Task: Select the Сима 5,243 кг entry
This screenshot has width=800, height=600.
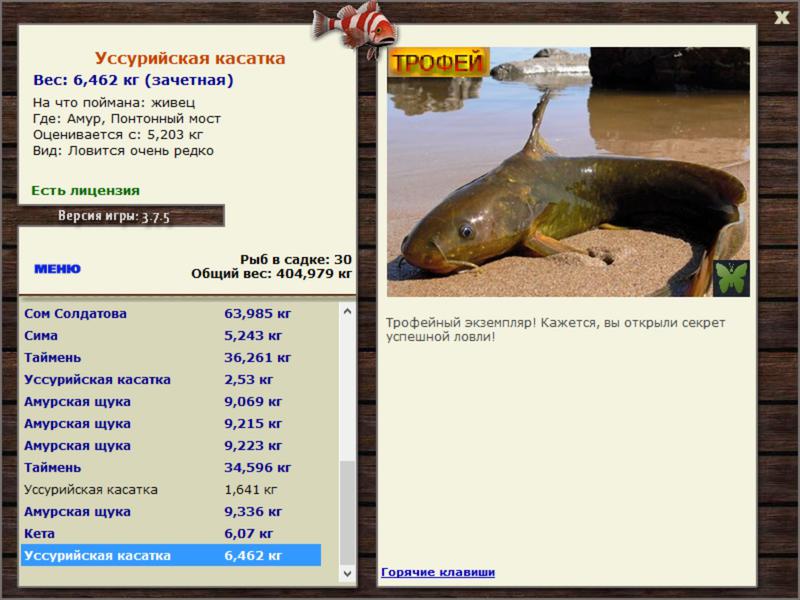Action: [171, 336]
